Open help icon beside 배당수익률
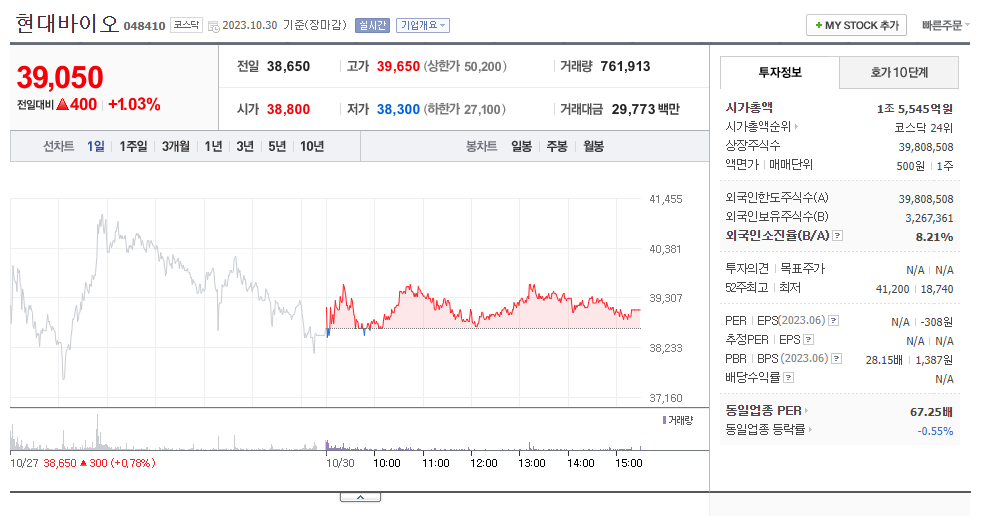Image resolution: width=993 pixels, height=516 pixels. (x=788, y=377)
